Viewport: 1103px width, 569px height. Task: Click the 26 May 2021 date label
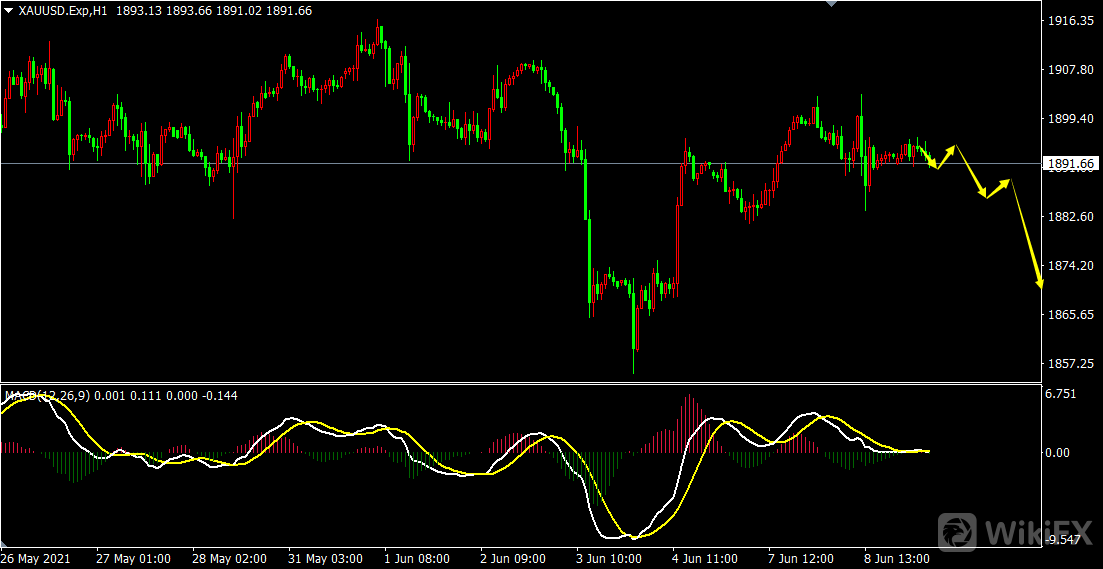coord(35,558)
